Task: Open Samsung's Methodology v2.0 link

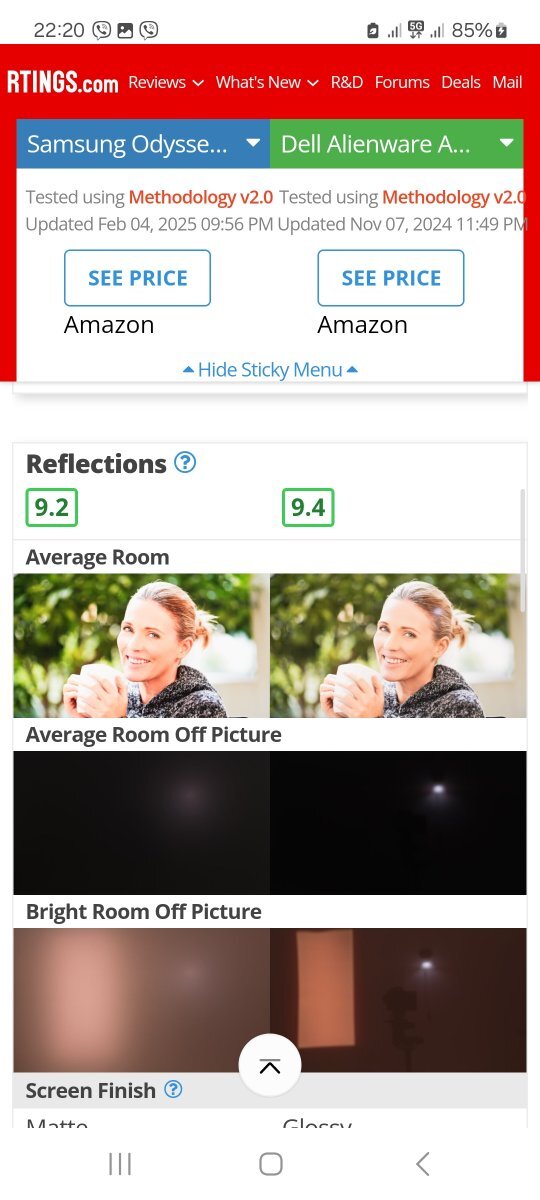Action: pos(201,197)
